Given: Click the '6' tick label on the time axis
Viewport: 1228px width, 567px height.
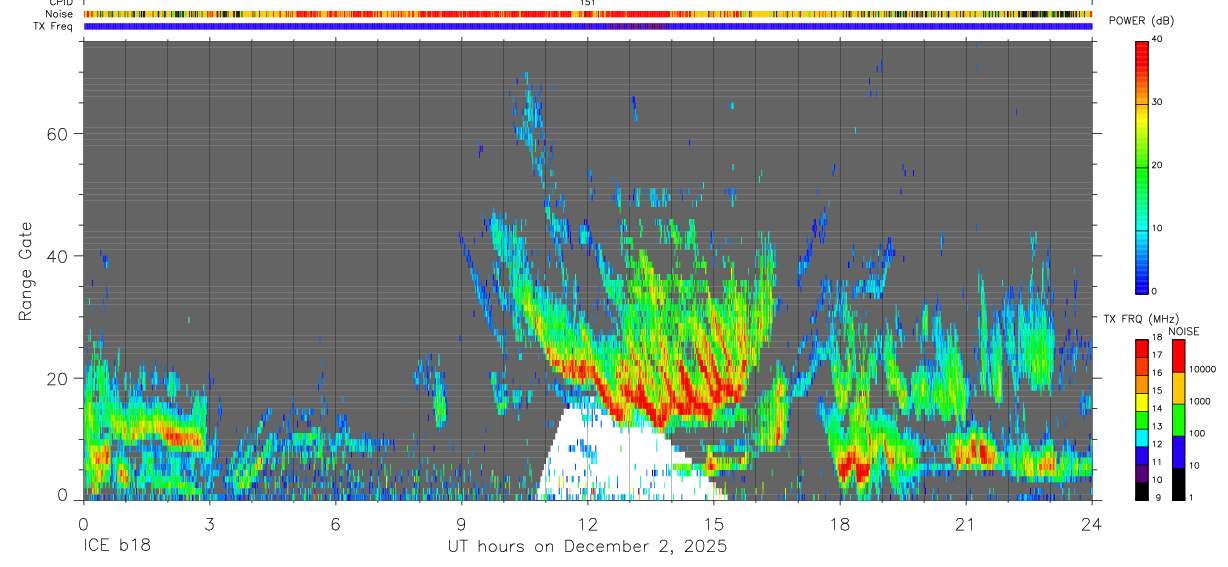Looking at the screenshot, I should point(335,524).
